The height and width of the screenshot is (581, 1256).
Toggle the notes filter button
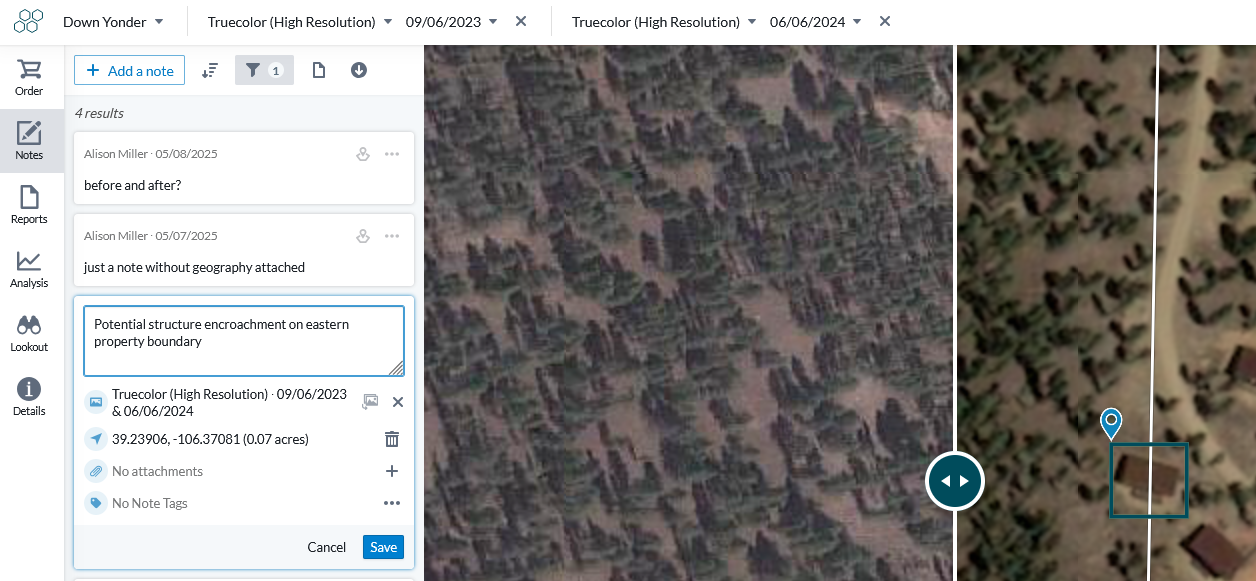264,70
